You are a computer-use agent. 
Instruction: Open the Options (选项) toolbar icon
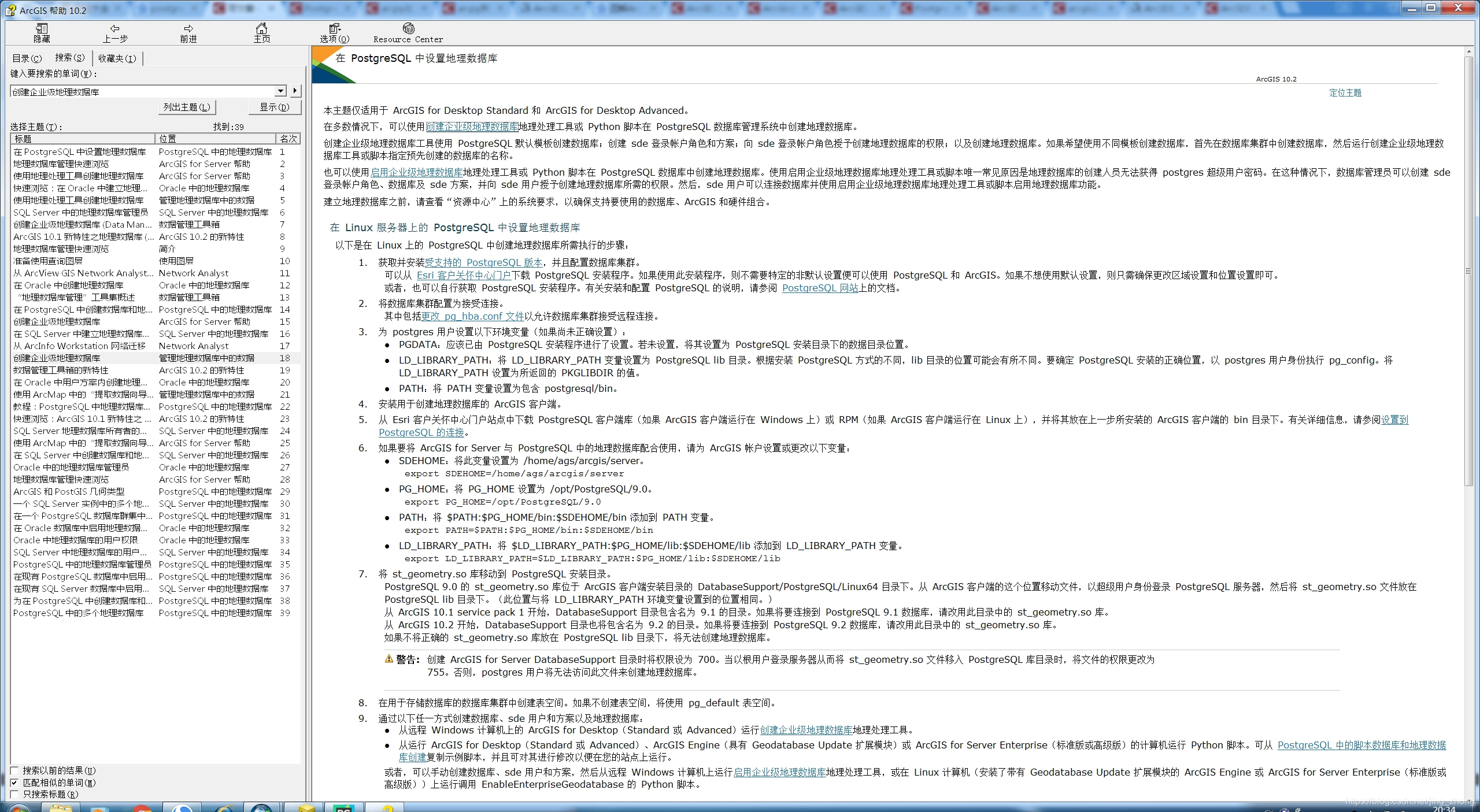tap(335, 28)
